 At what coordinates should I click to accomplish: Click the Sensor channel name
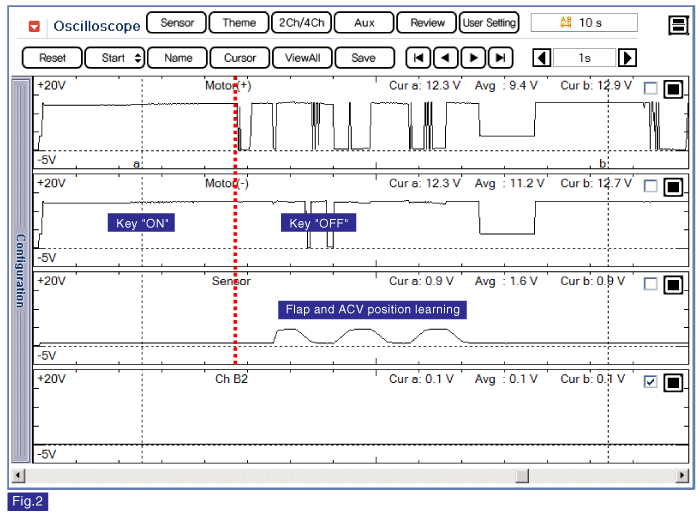click(x=231, y=281)
